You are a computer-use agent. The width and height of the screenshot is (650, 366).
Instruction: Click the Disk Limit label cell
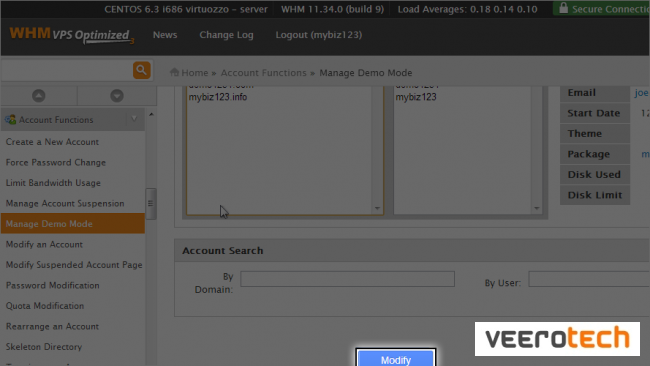595,195
